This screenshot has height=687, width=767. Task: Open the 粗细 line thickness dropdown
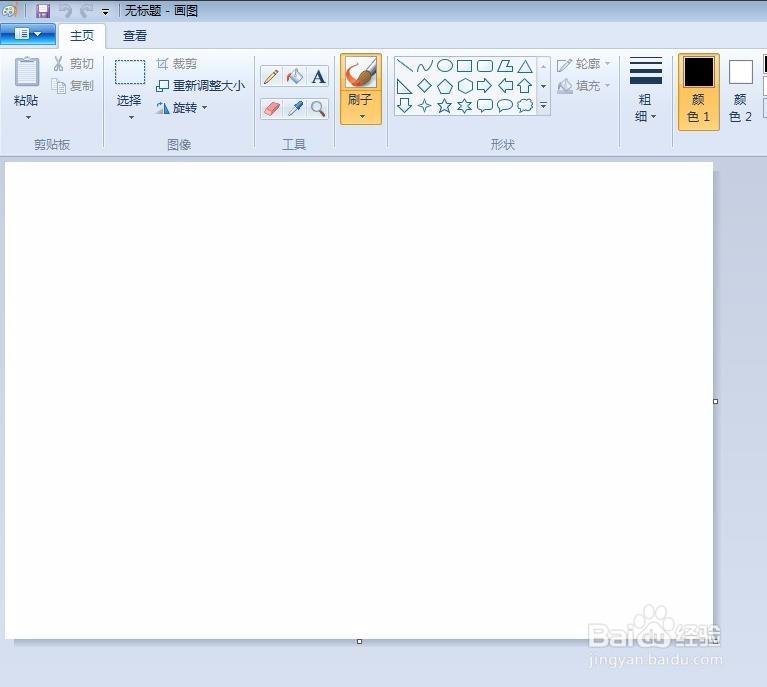[x=646, y=90]
